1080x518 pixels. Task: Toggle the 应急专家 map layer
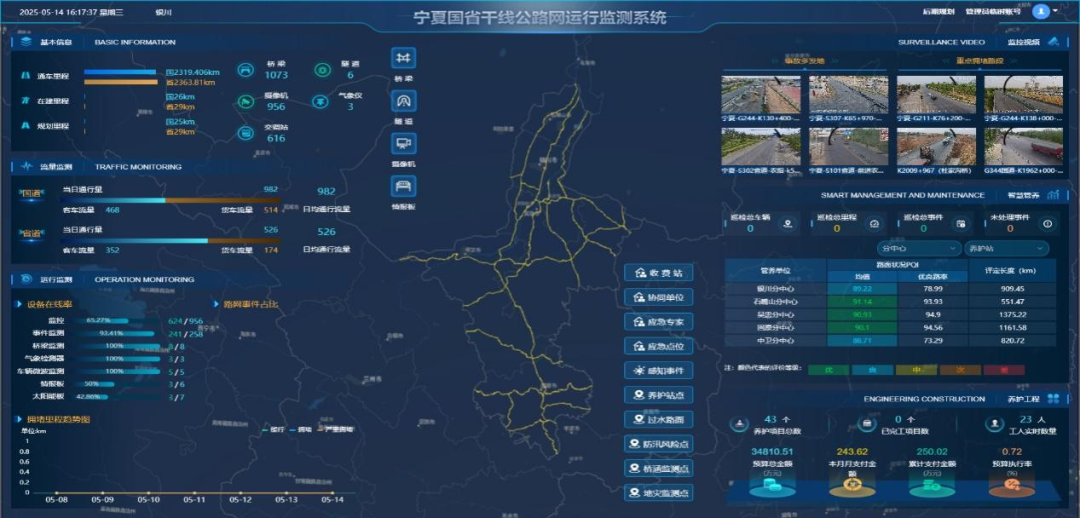pyautogui.click(x=658, y=322)
